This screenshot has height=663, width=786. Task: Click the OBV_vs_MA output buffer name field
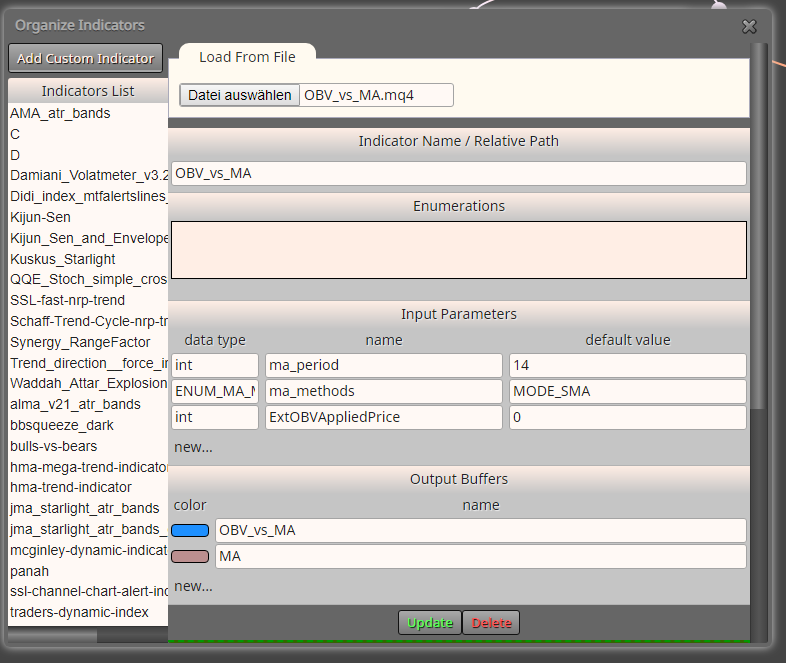481,530
